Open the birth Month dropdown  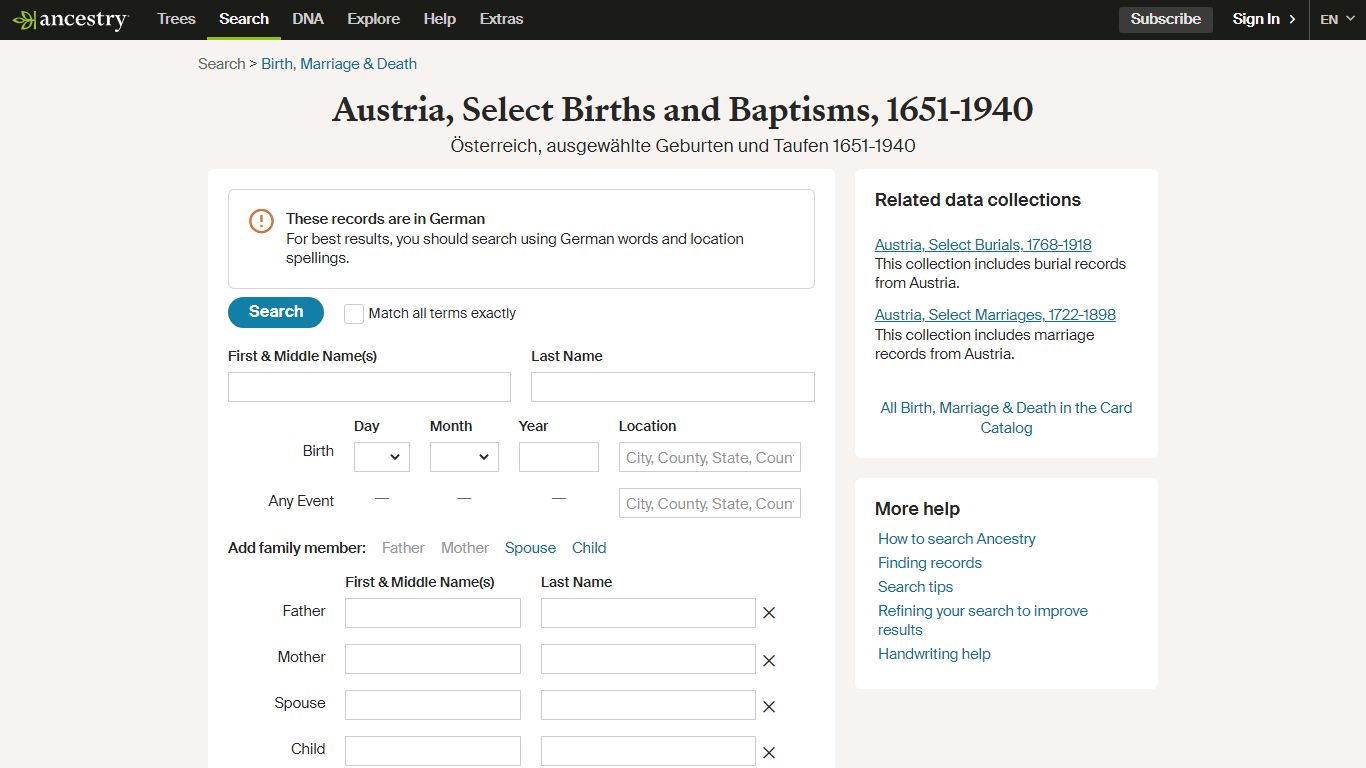point(464,457)
